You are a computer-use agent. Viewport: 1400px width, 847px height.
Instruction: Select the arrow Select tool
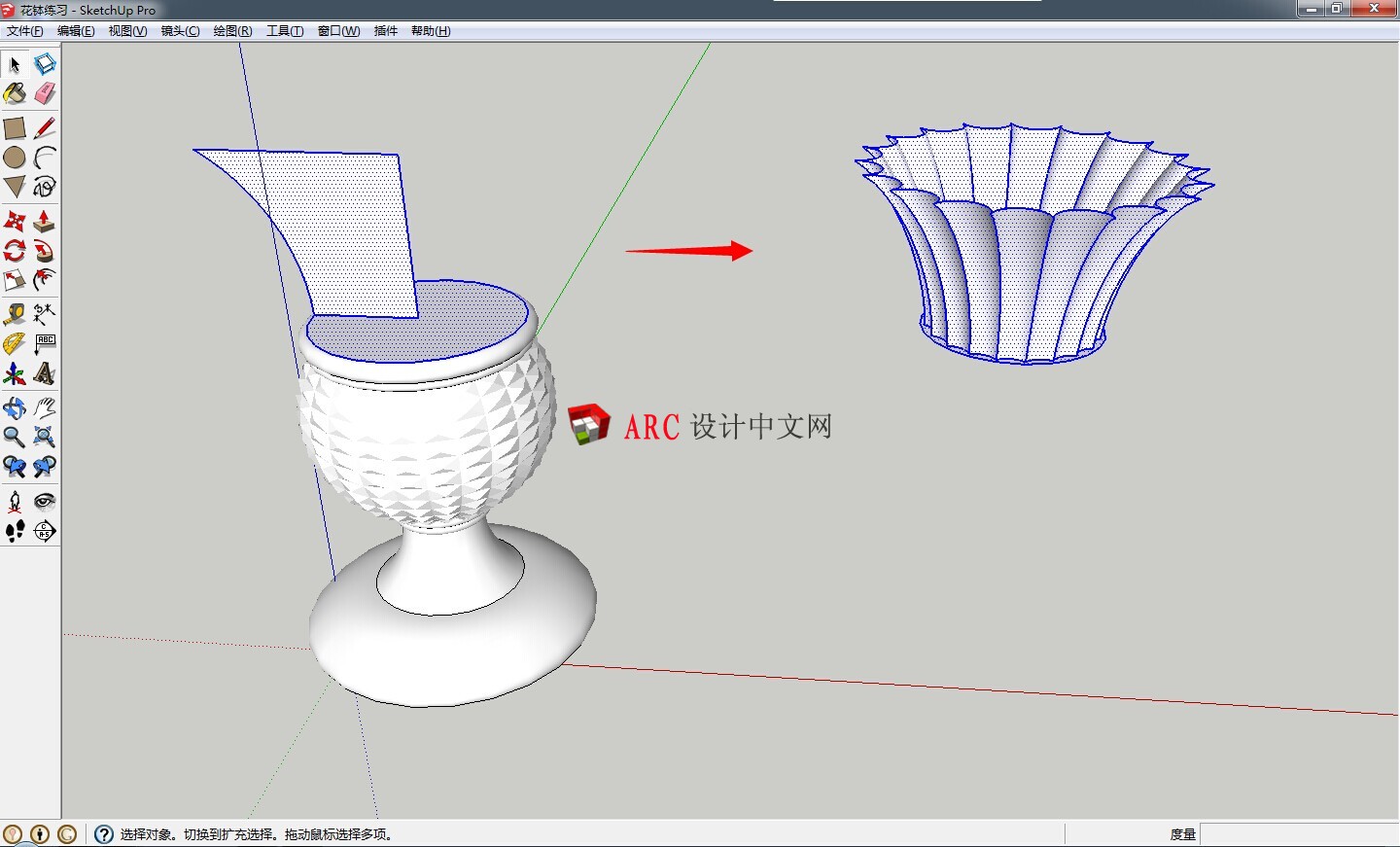(x=15, y=65)
